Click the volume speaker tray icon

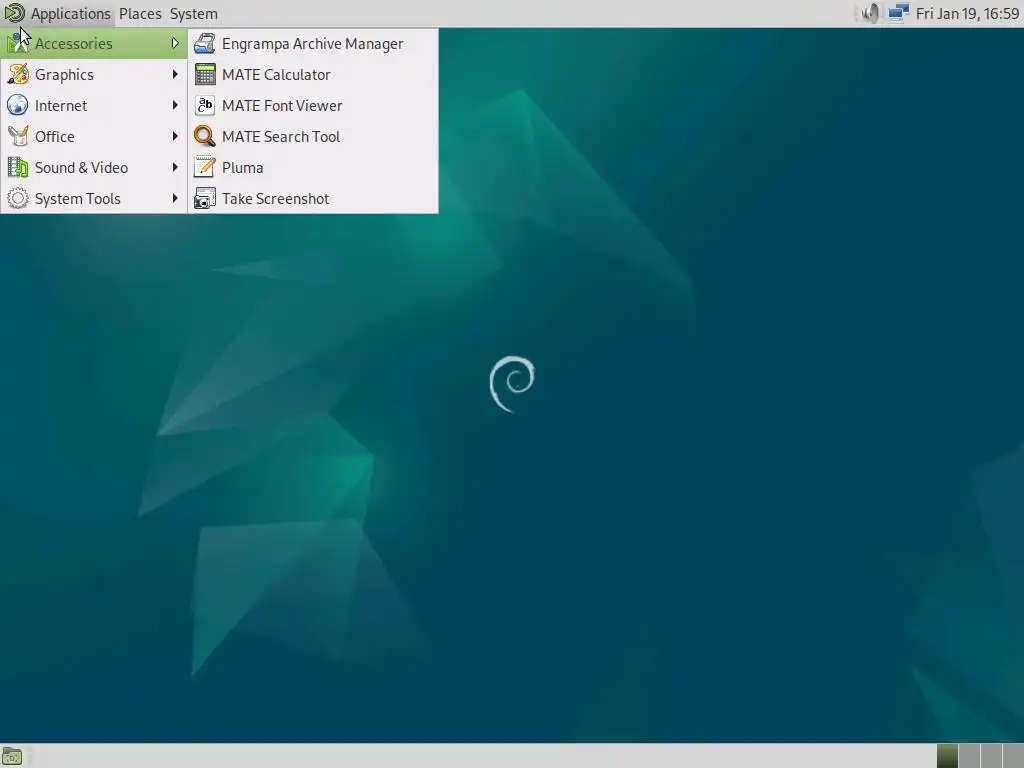870,13
